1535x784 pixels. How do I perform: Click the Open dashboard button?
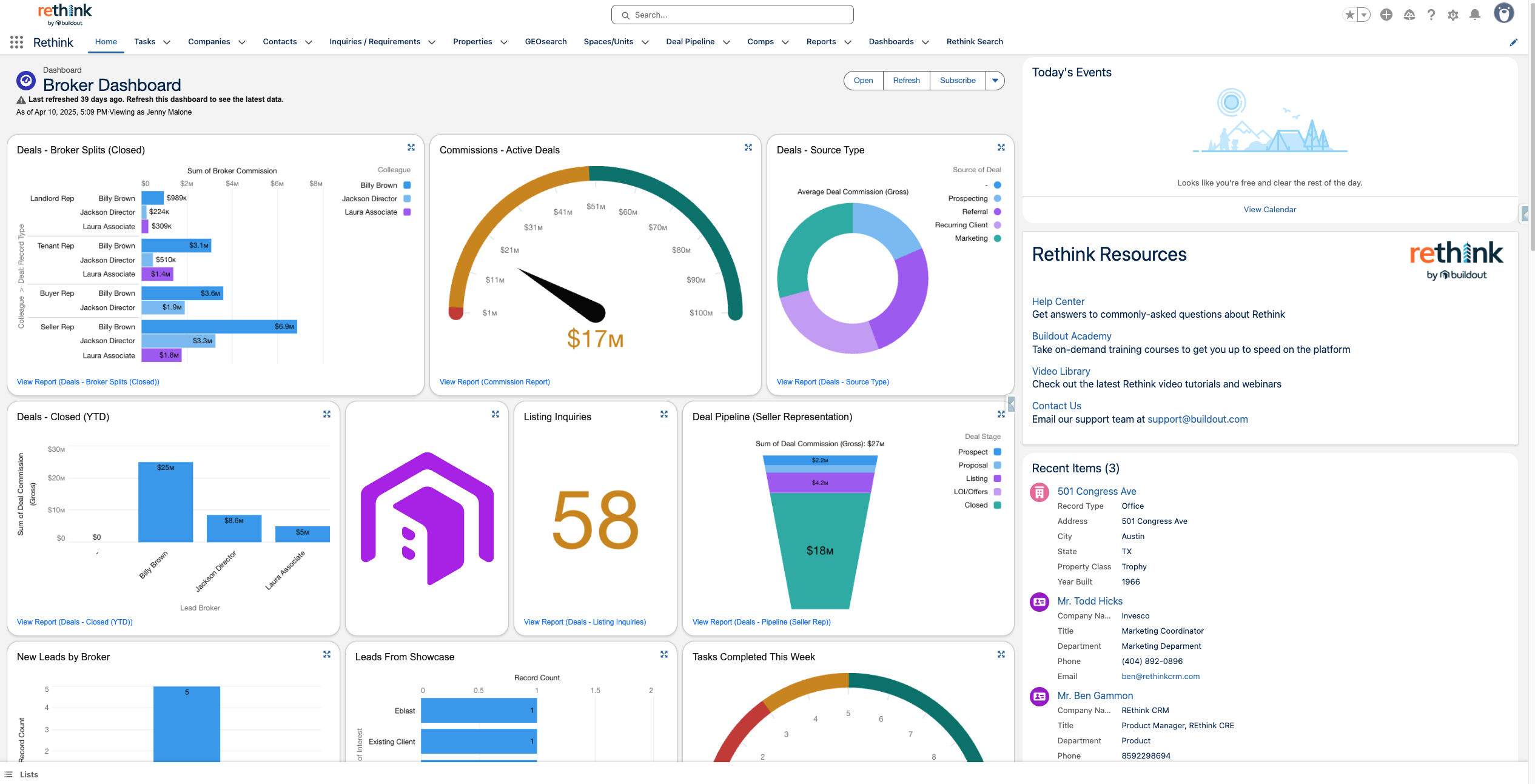[x=863, y=81]
